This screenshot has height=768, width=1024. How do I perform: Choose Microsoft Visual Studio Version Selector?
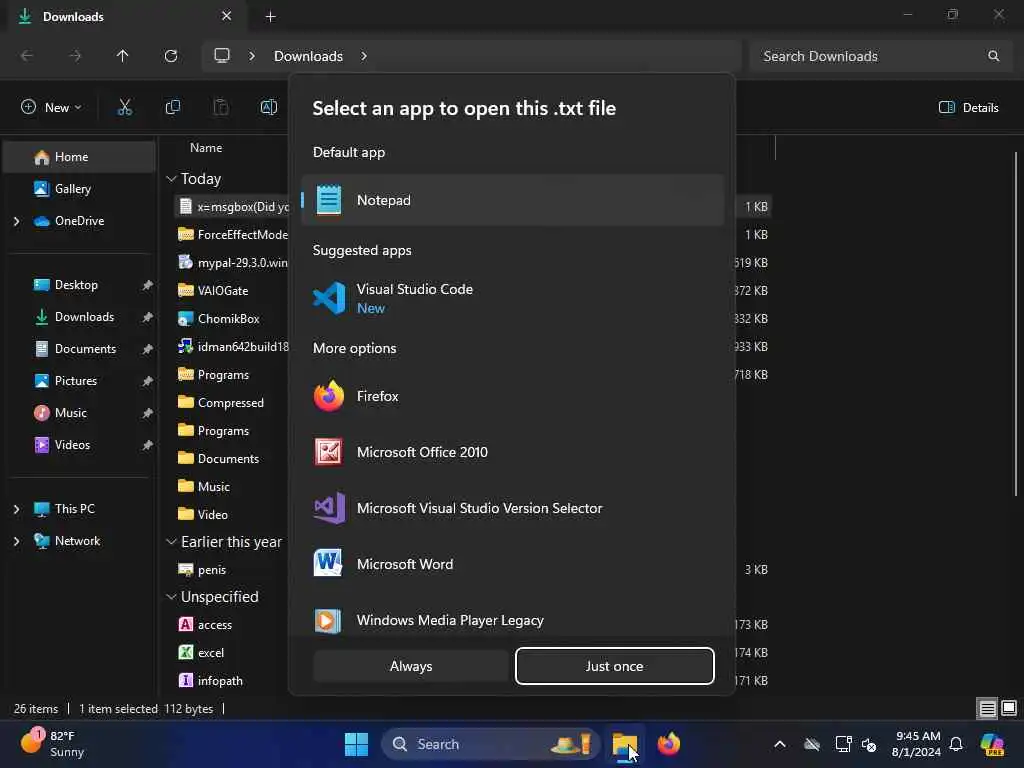(x=513, y=508)
